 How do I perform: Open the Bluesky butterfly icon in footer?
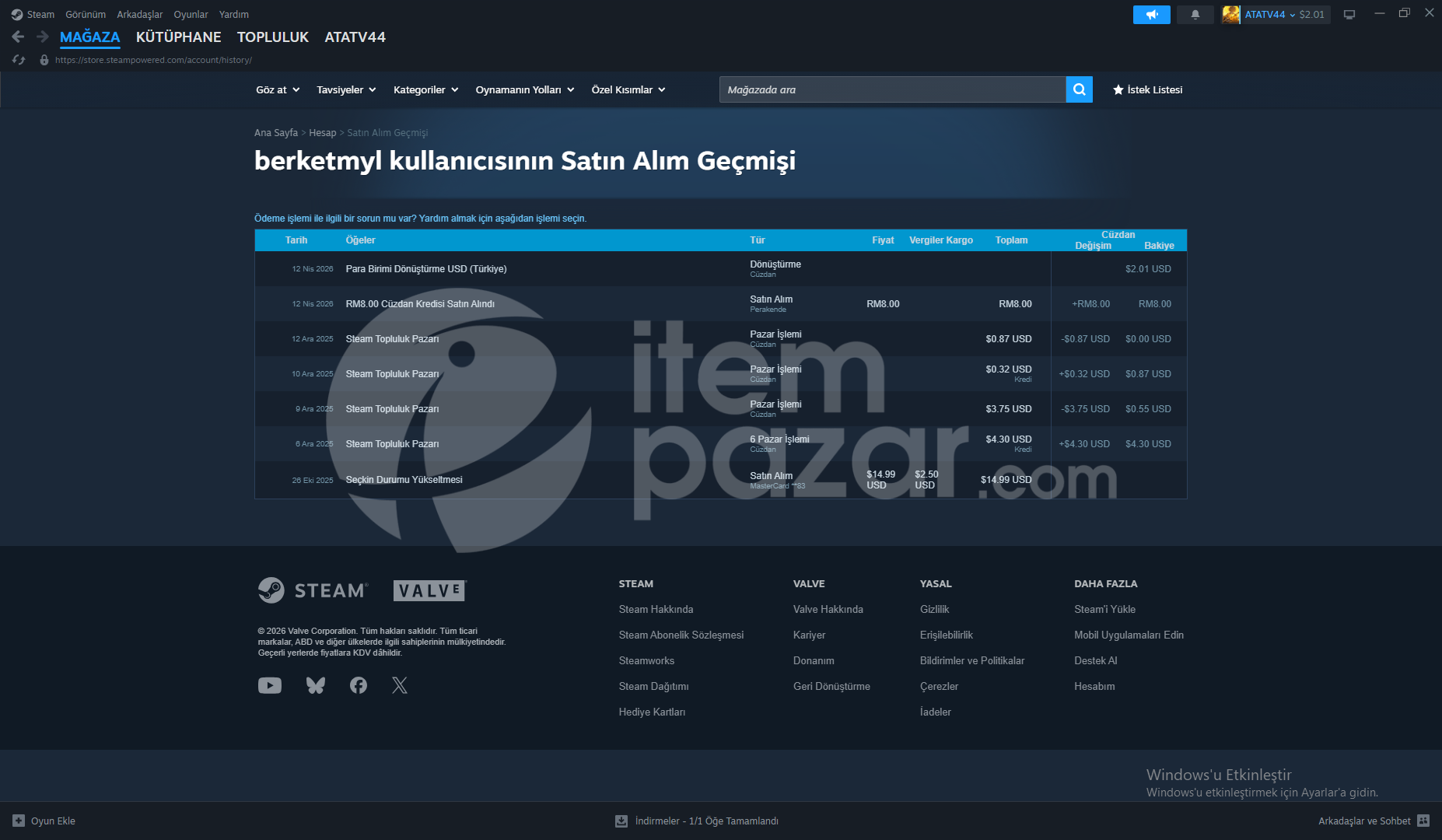point(316,685)
